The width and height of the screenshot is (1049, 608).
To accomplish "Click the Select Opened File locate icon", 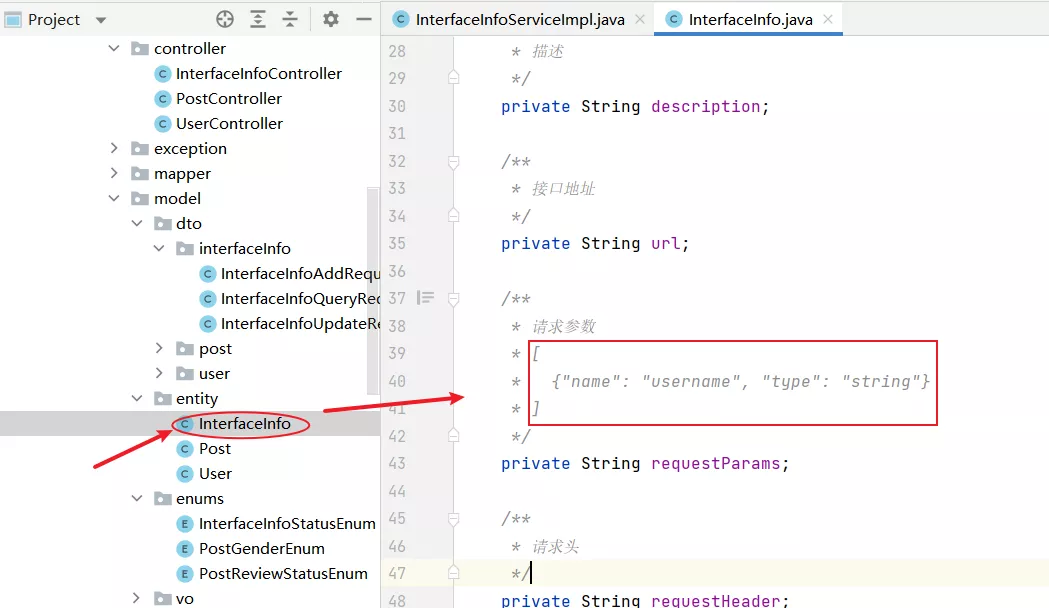I will [225, 19].
